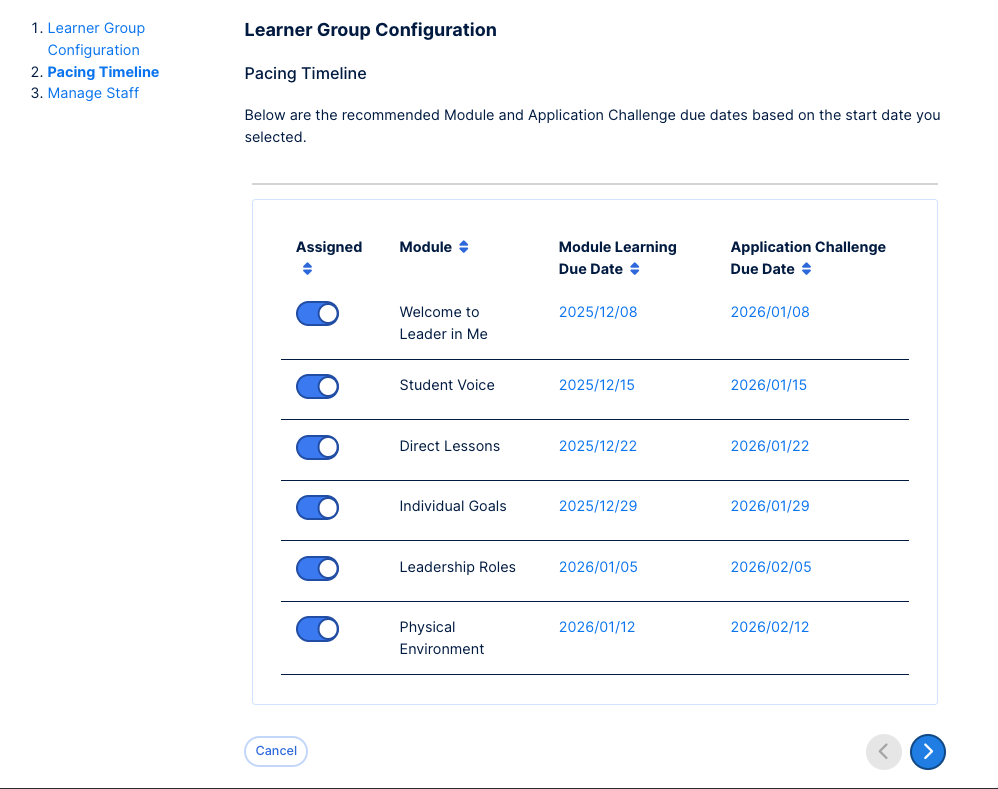Edit Leadership Roles due date 2026/01/05
The width and height of the screenshot is (998, 789).
[x=598, y=567]
